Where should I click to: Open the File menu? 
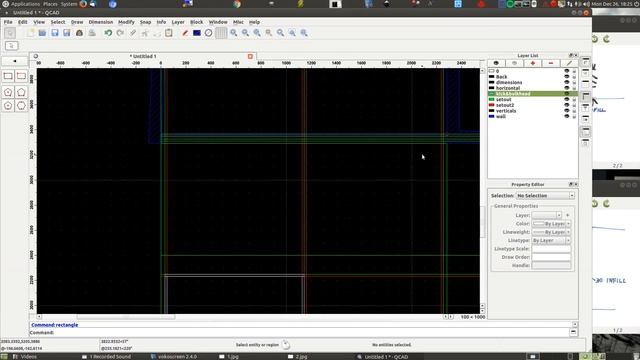[x=8, y=22]
